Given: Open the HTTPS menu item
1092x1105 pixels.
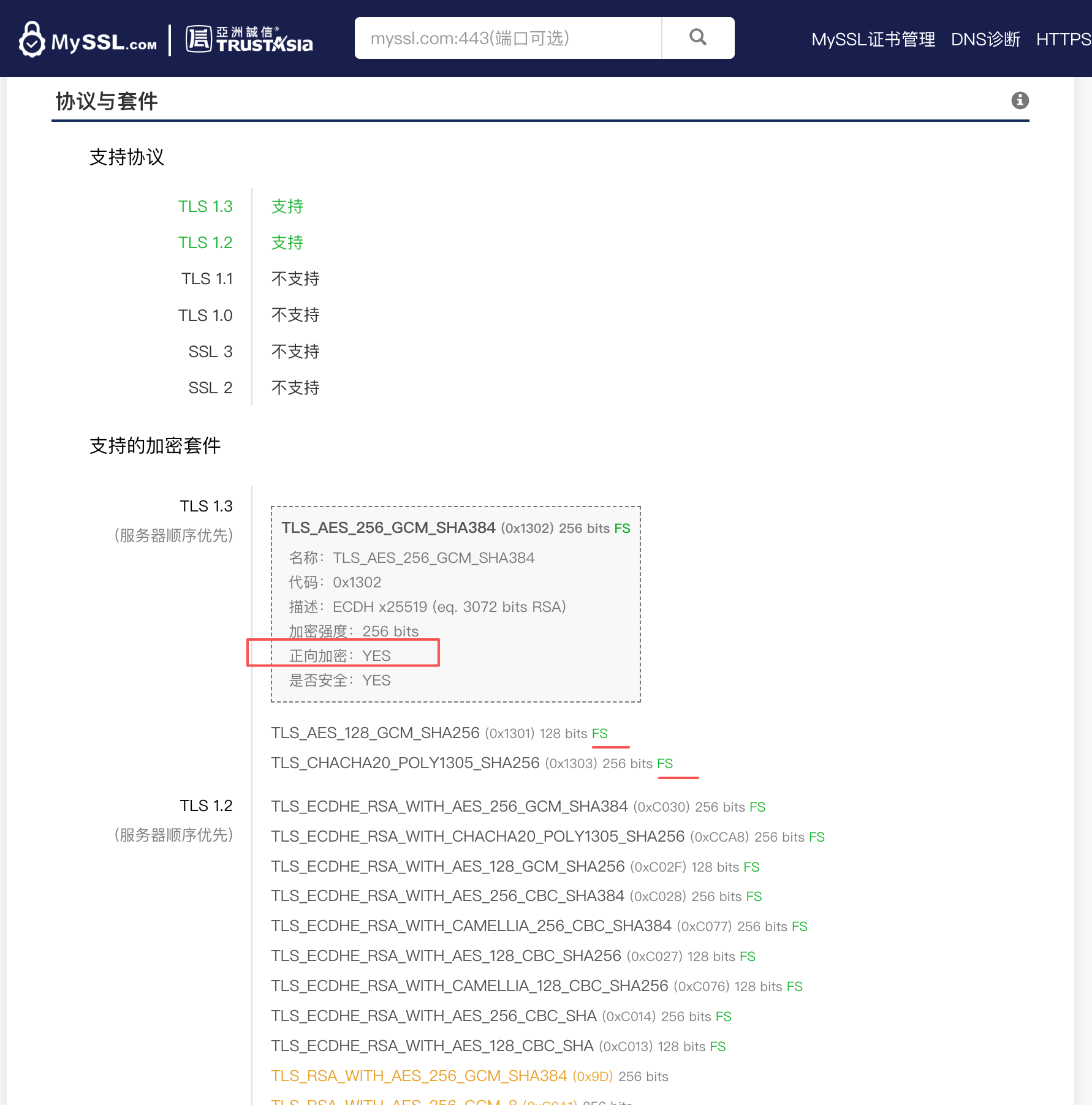Looking at the screenshot, I should point(1064,40).
